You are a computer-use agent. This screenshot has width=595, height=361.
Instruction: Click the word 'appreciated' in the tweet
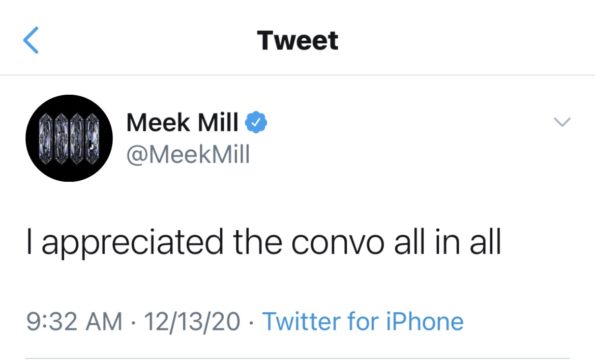(x=132, y=243)
